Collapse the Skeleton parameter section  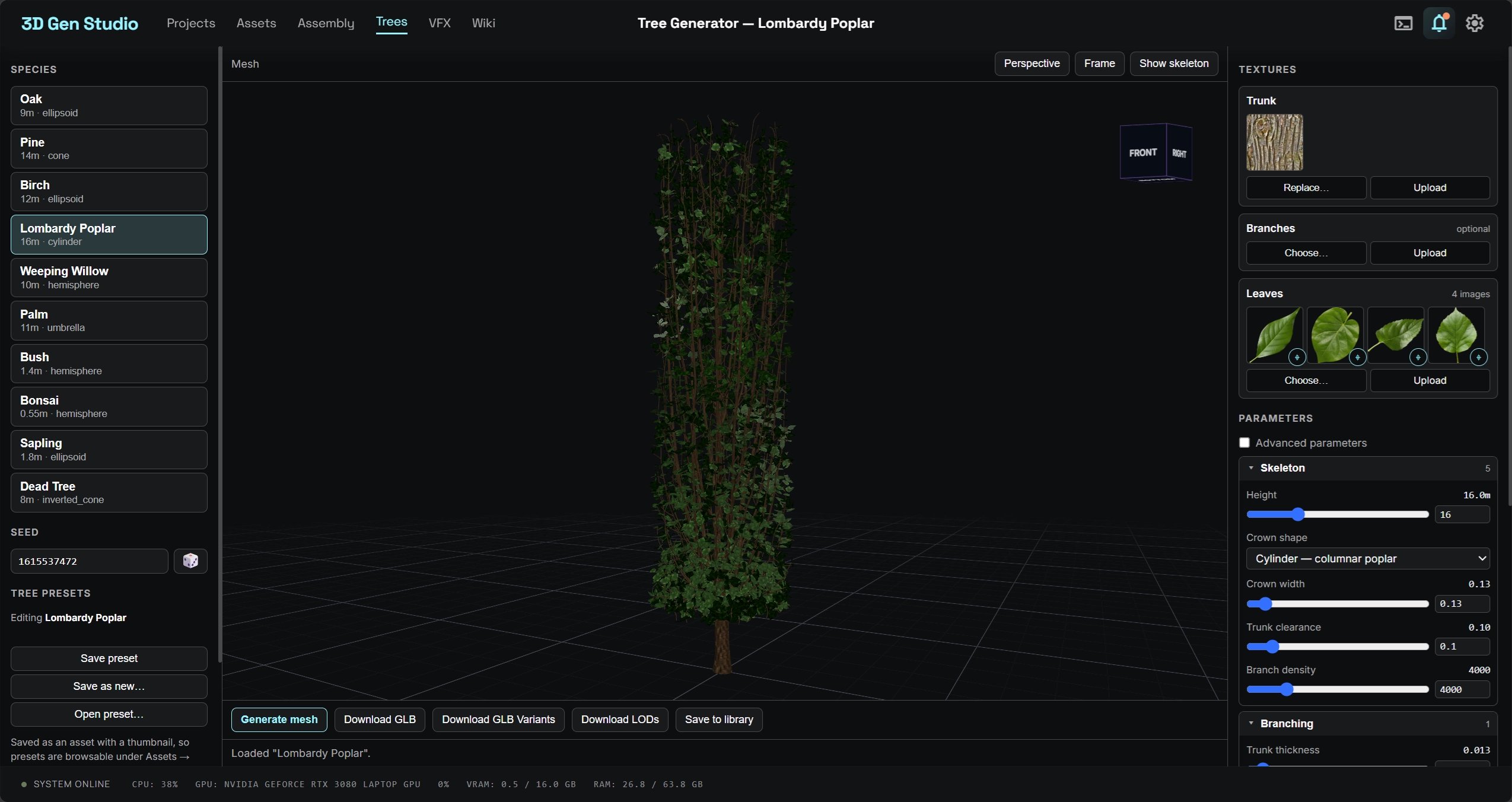click(x=1368, y=468)
